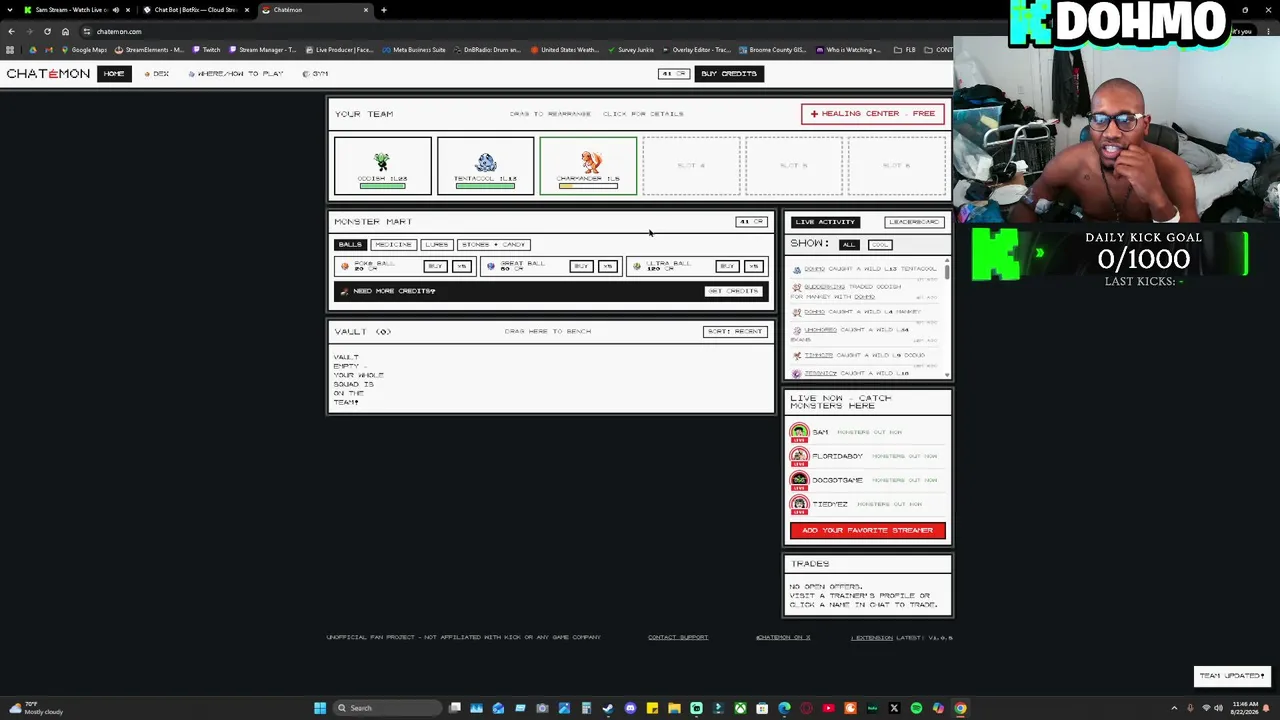Open the Contact Support link
Image resolution: width=1280 pixels, height=720 pixels.
point(678,637)
